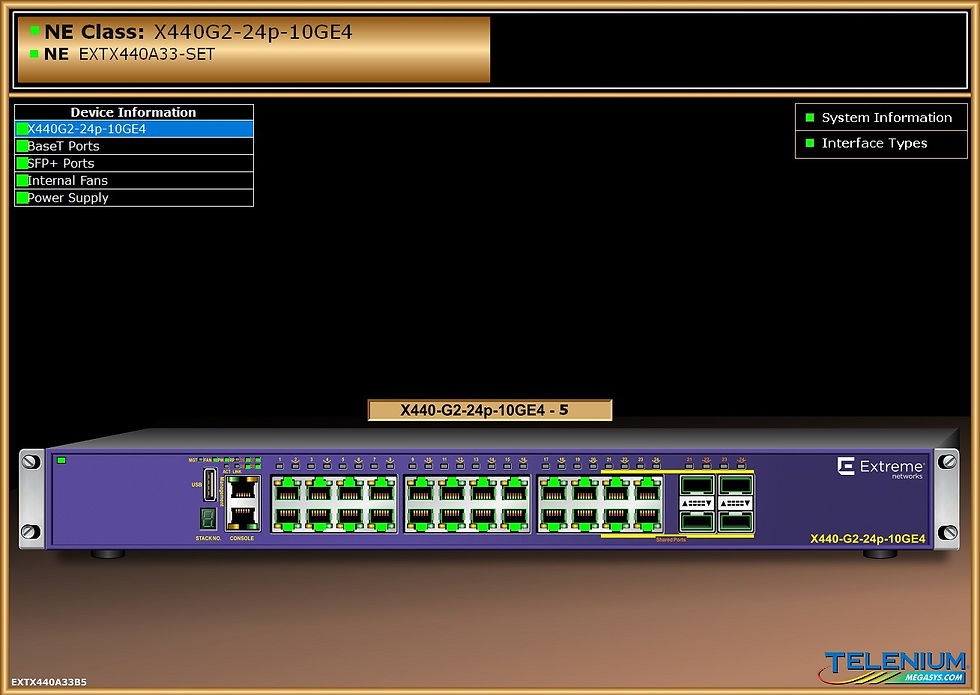Click BaseT port 18 jack
The image size is (980, 695).
(553, 518)
